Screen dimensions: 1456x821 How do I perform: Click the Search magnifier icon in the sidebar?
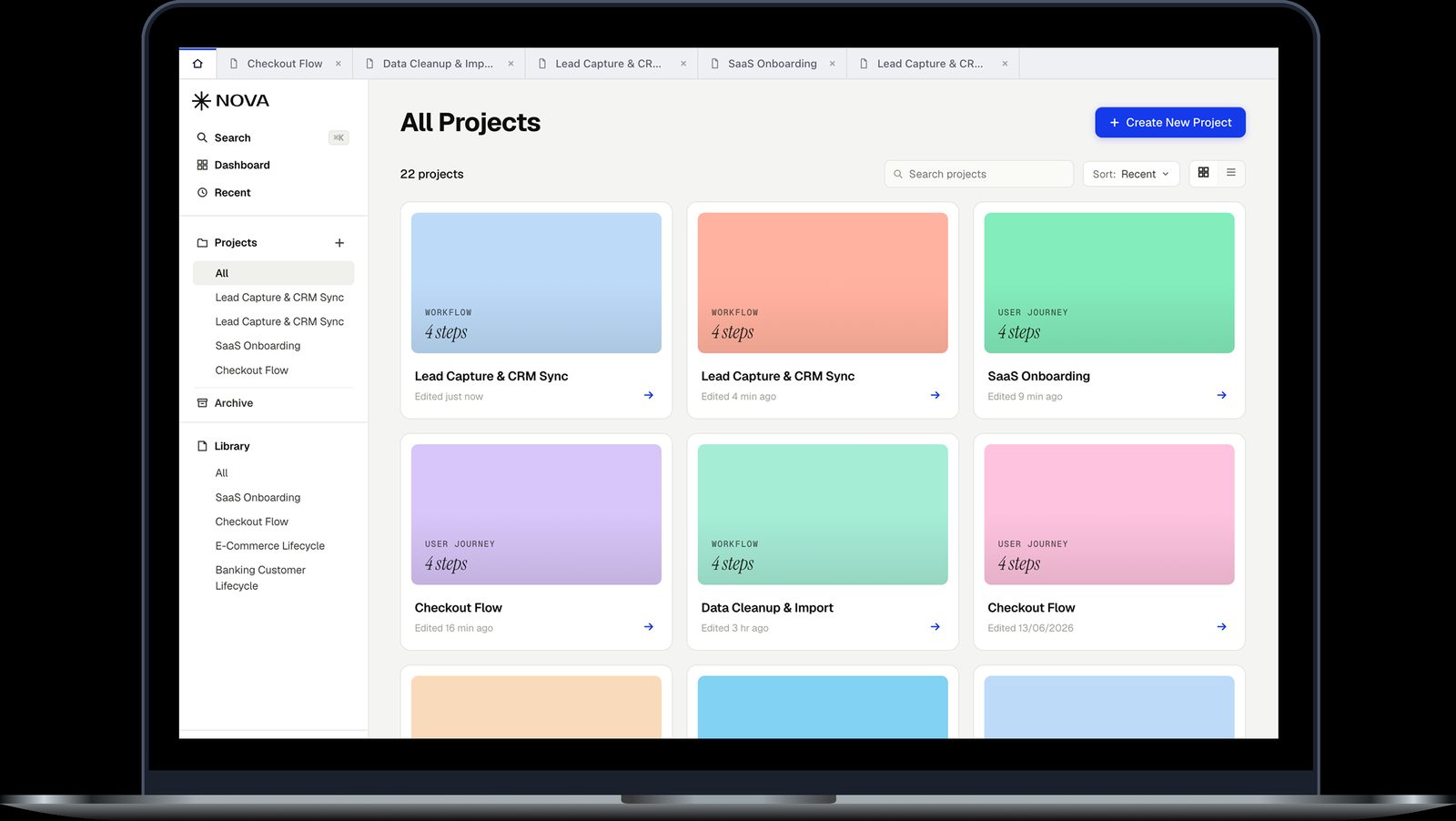tap(202, 137)
